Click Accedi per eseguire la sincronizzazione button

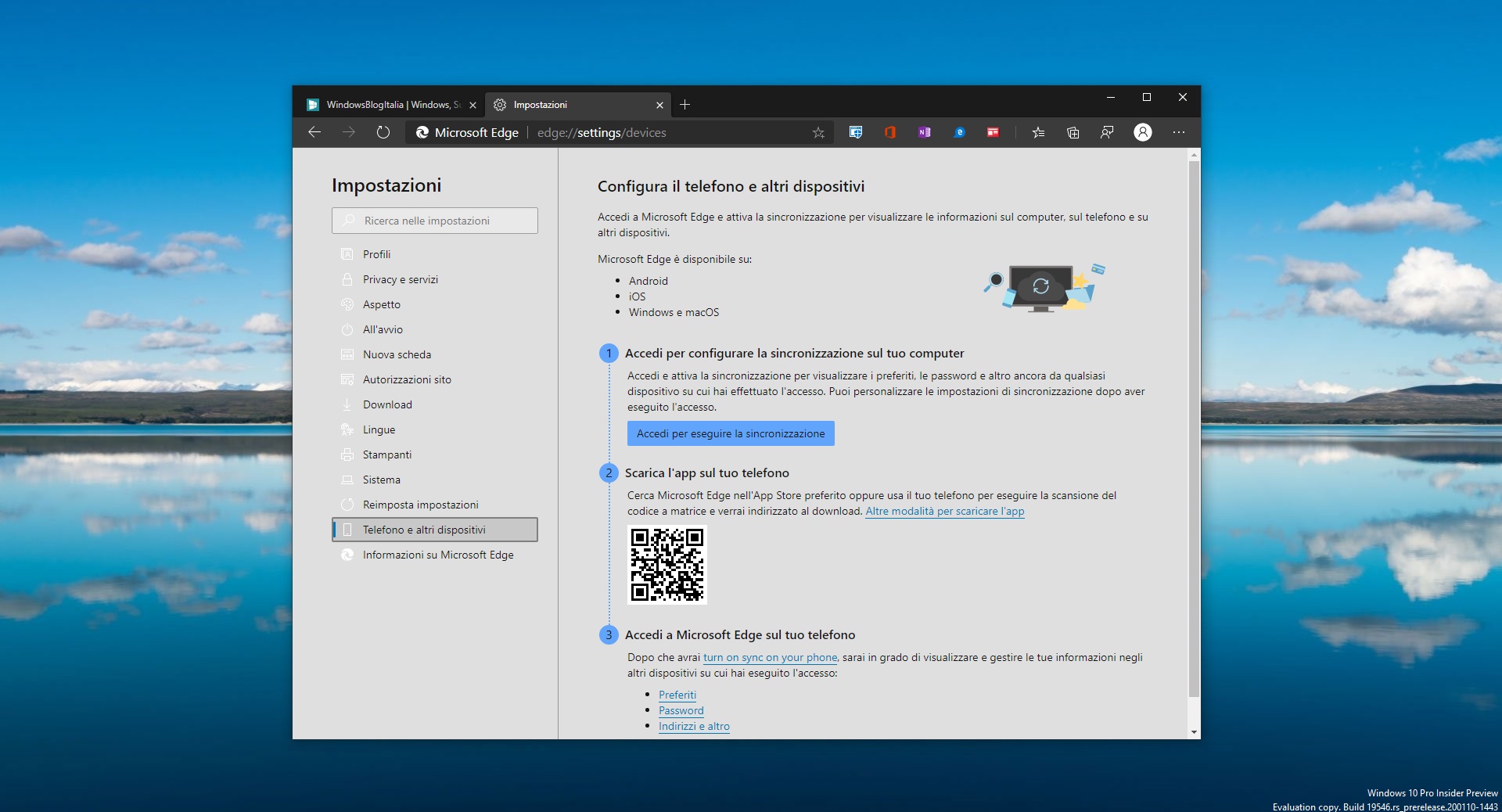click(x=731, y=433)
